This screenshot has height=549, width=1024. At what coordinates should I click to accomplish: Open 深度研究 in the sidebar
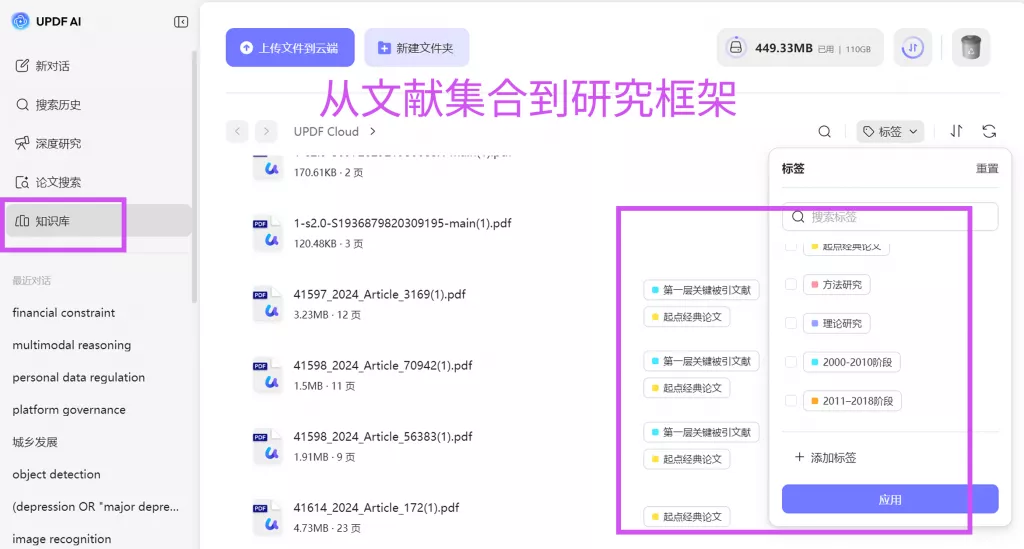pyautogui.click(x=48, y=144)
